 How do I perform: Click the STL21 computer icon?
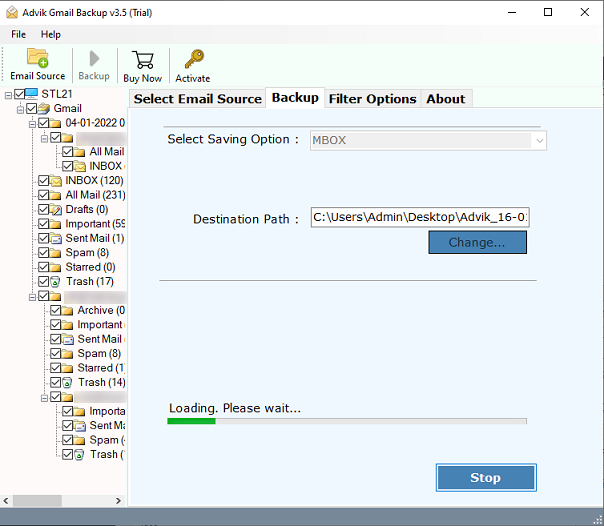click(32, 94)
